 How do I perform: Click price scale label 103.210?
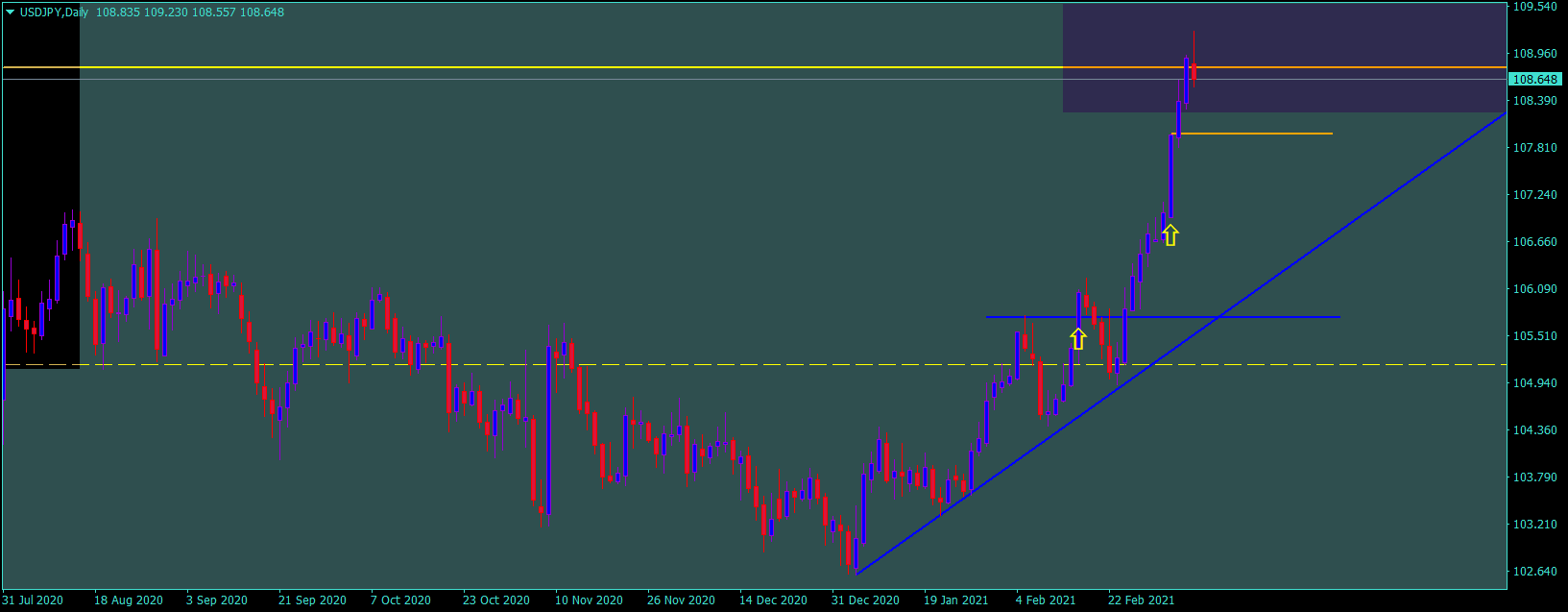click(x=1535, y=525)
